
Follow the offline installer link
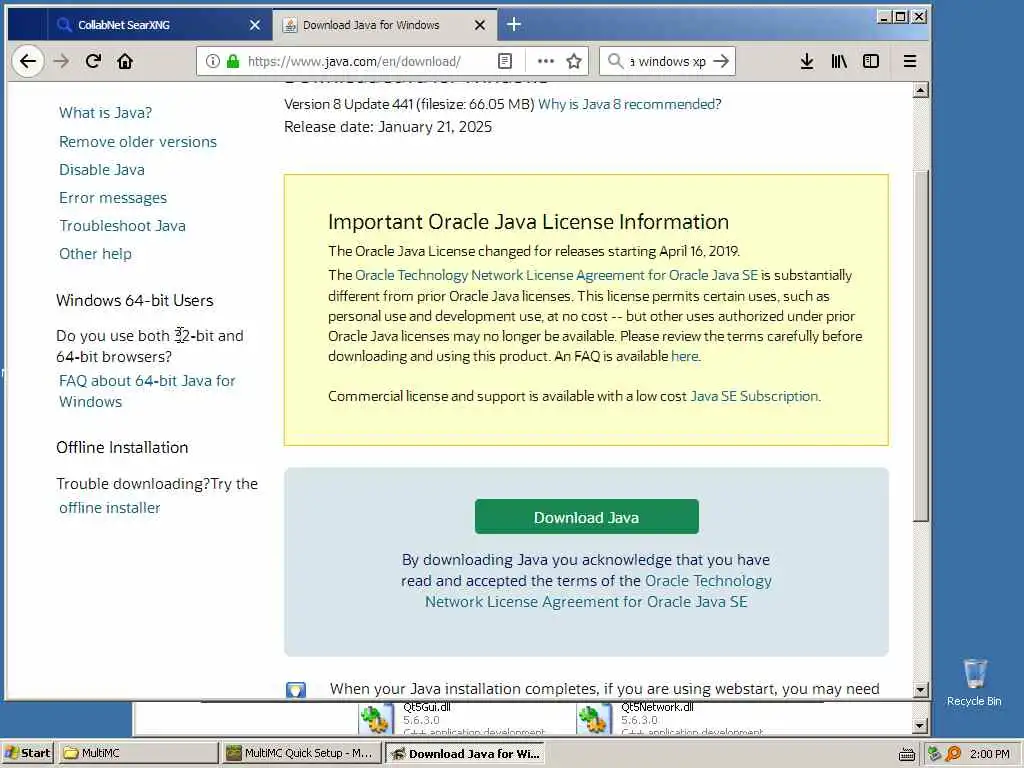(x=110, y=508)
